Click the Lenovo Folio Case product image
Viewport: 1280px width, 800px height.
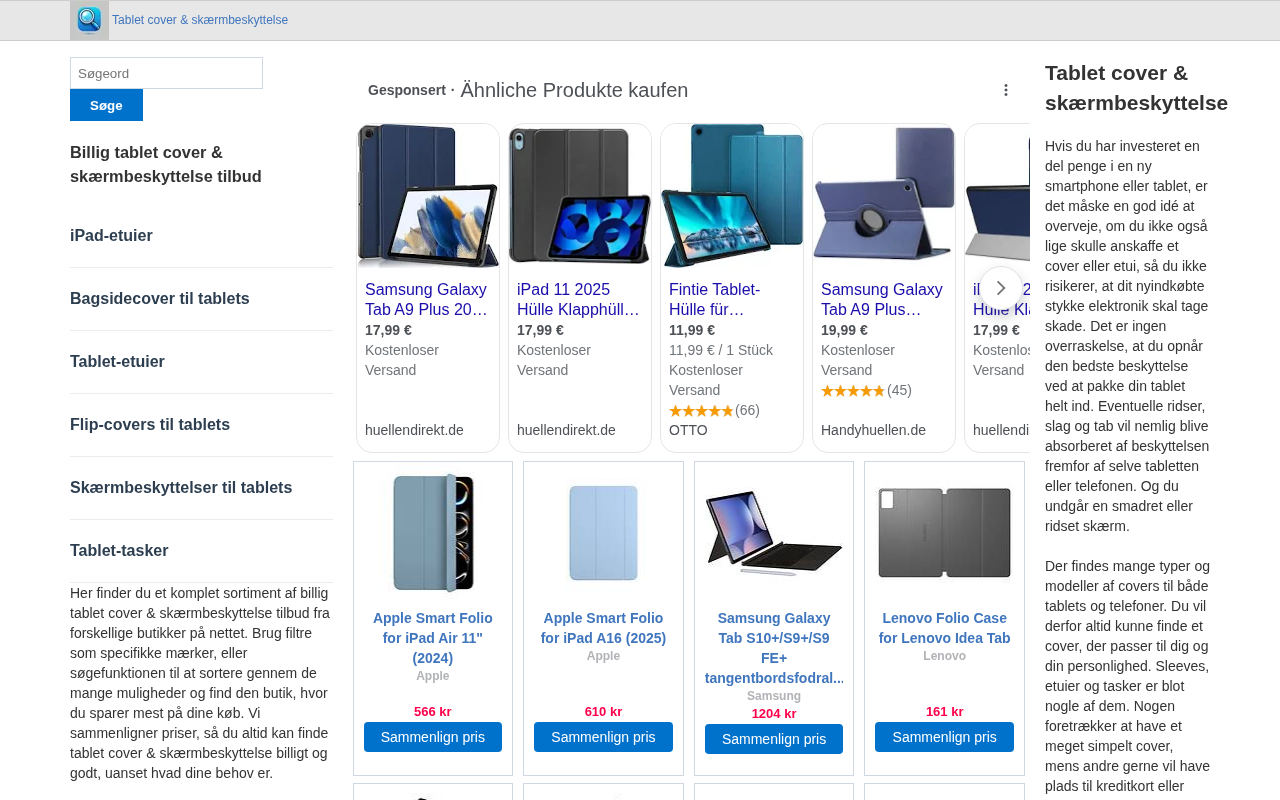click(x=944, y=533)
